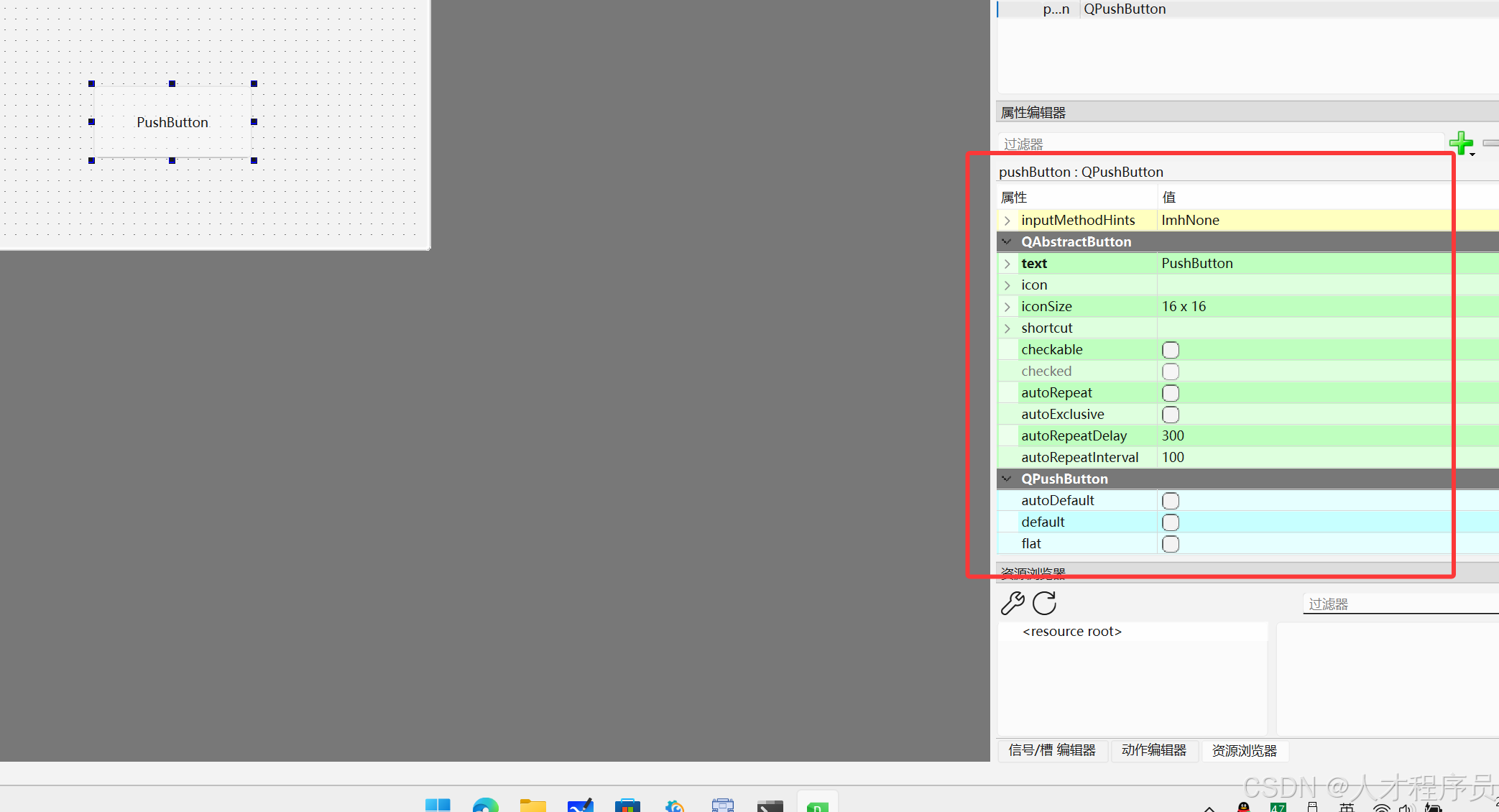The image size is (1499, 812).
Task: Switch to the 信号/槽 编辑器 tab
Action: (1051, 750)
